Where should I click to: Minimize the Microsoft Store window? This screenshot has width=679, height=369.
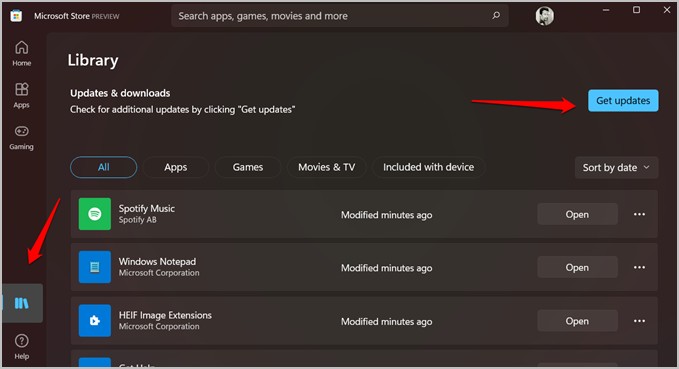tap(606, 10)
